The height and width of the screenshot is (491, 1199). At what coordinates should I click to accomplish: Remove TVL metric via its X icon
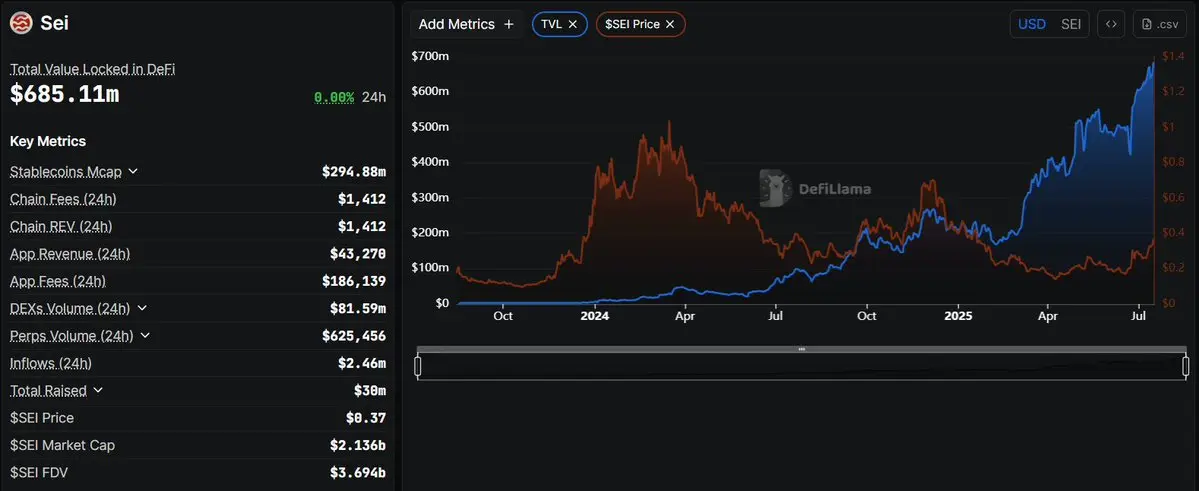[x=573, y=24]
